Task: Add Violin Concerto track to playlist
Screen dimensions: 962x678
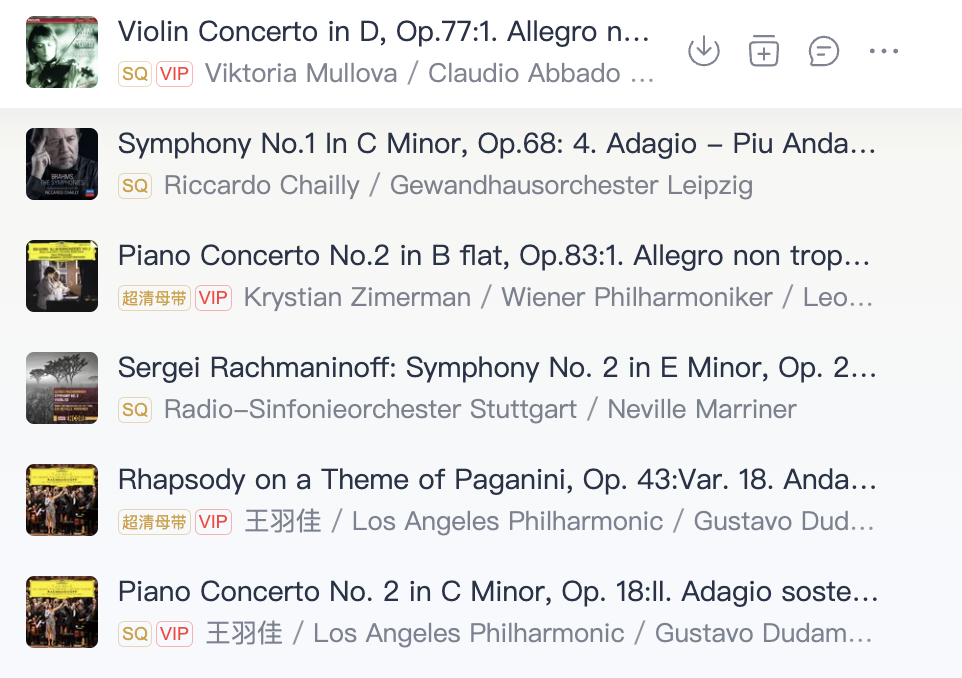Action: click(x=764, y=51)
